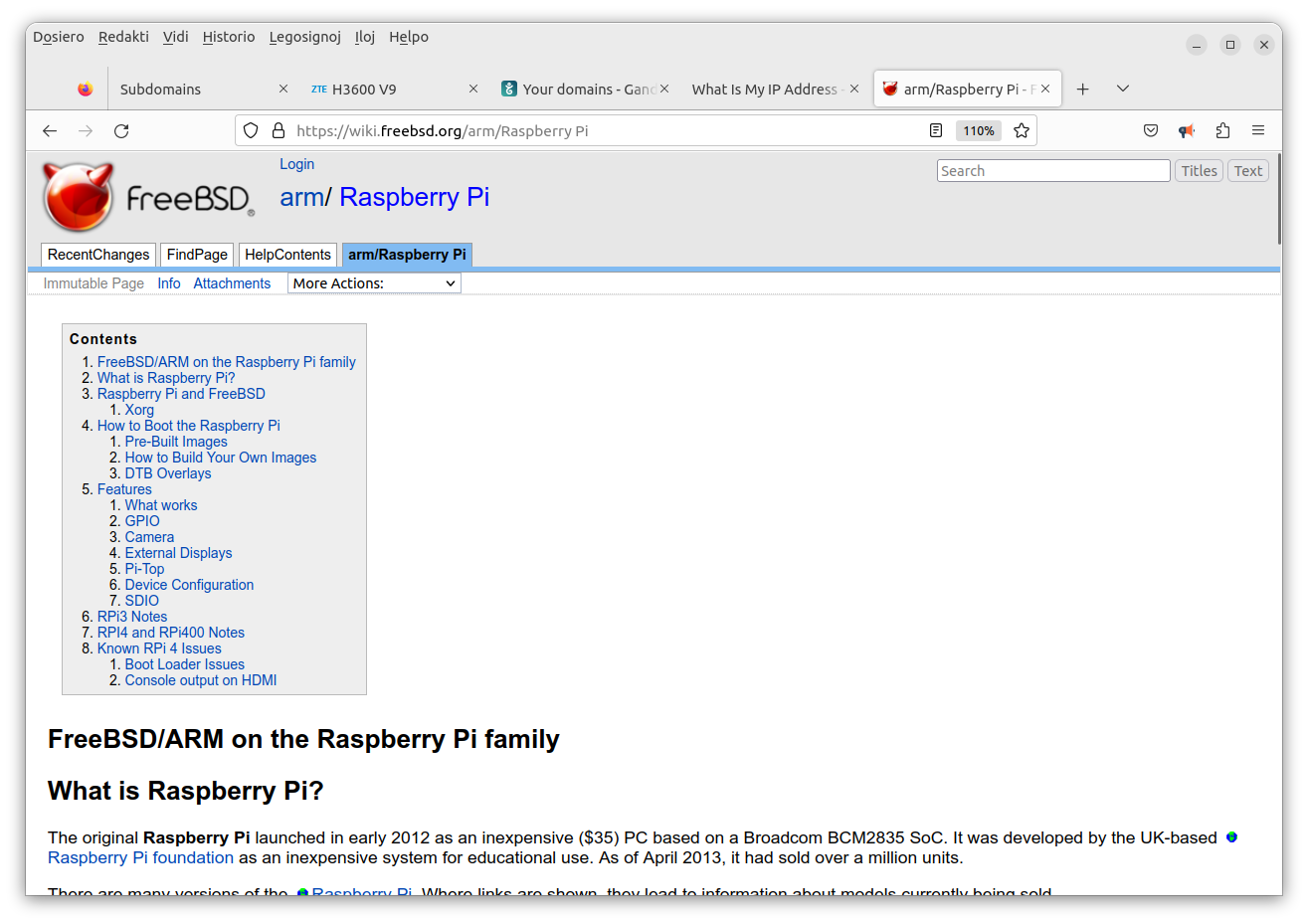
Task: Open the megaphone What's New icon
Action: click(1187, 130)
